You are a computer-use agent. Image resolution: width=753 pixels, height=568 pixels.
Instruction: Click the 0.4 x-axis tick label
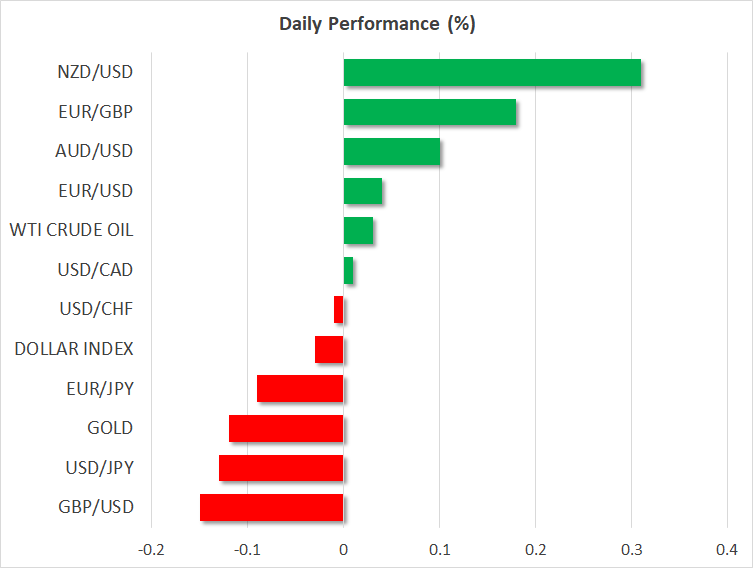coord(727,549)
